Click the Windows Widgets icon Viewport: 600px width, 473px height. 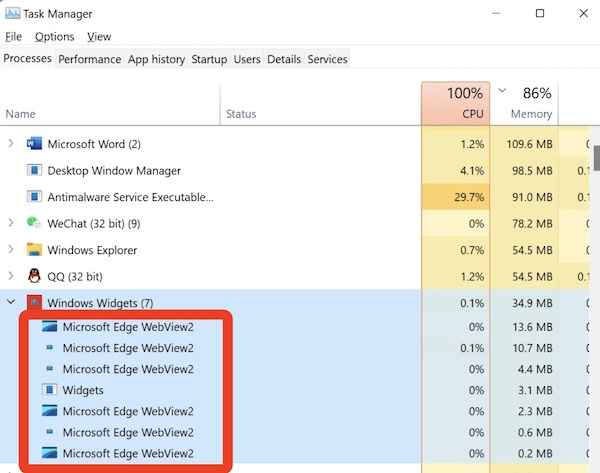tap(35, 302)
